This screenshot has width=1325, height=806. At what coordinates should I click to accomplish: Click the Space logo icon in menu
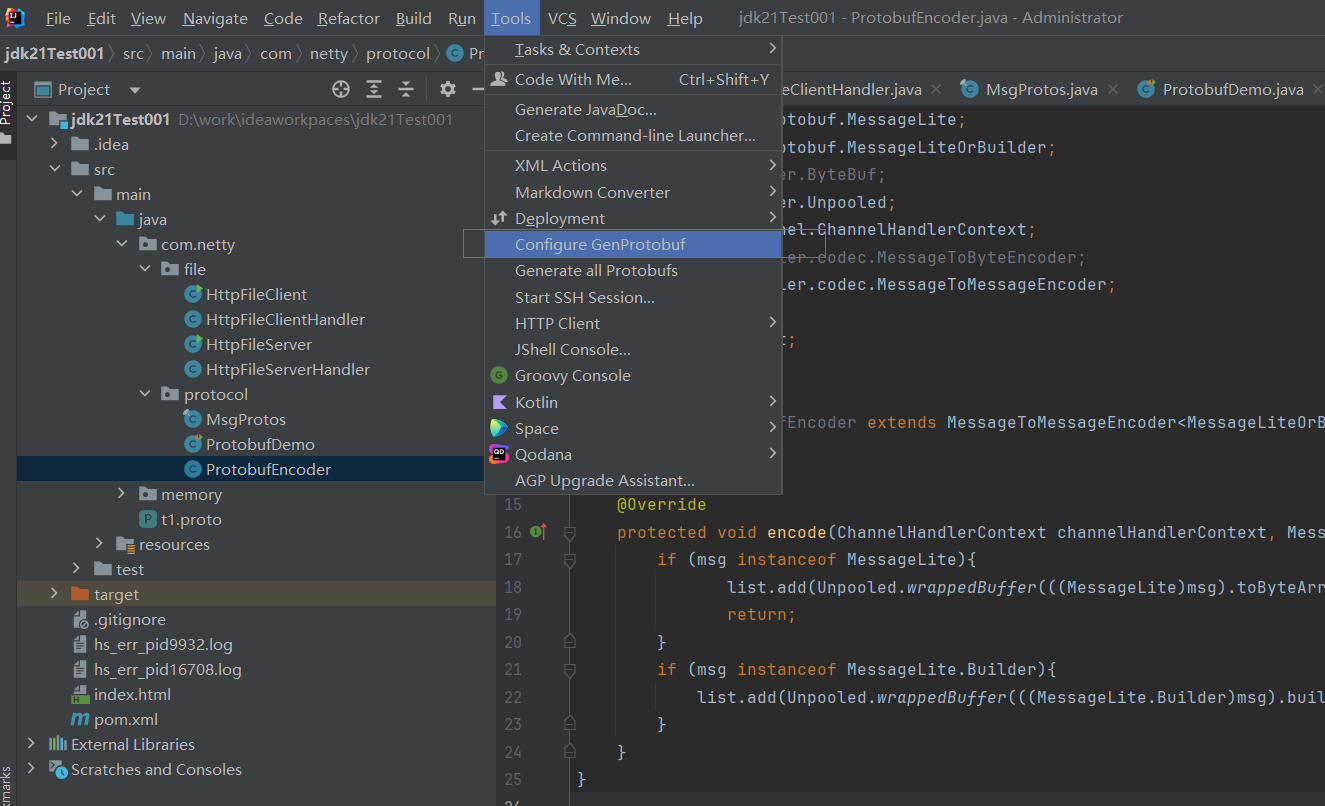[498, 428]
